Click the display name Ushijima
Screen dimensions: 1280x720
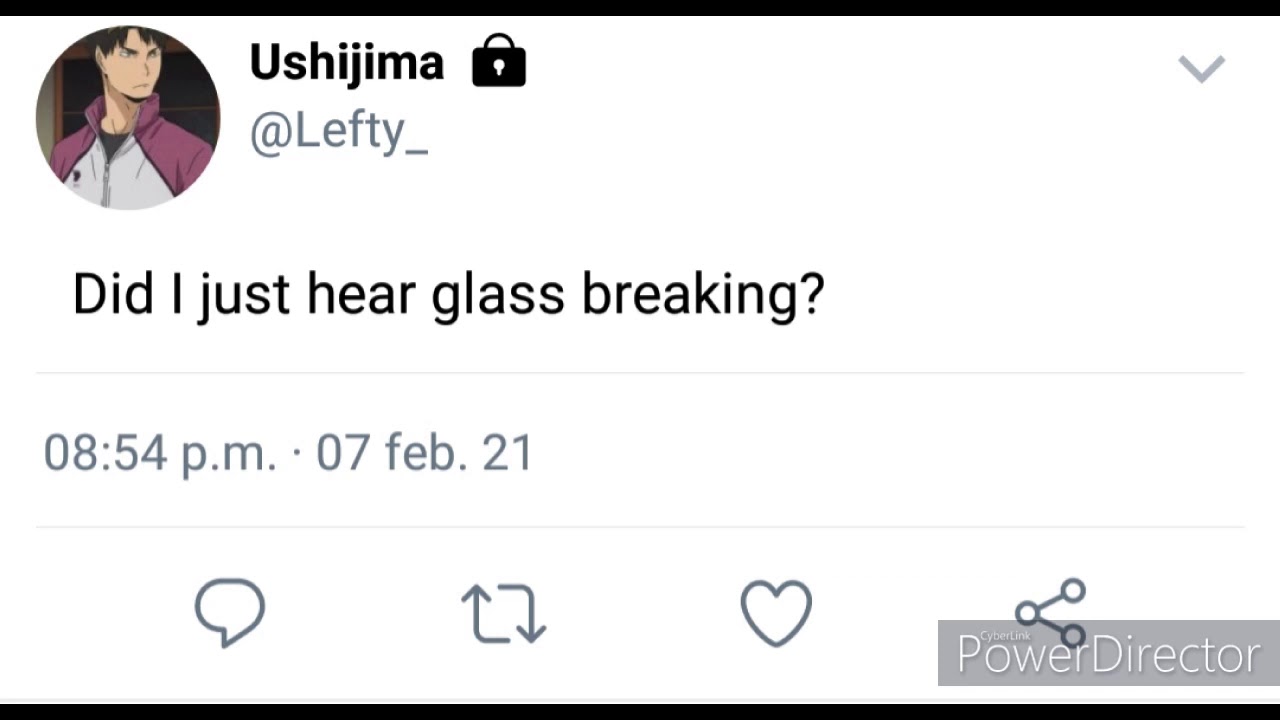pyautogui.click(x=346, y=62)
